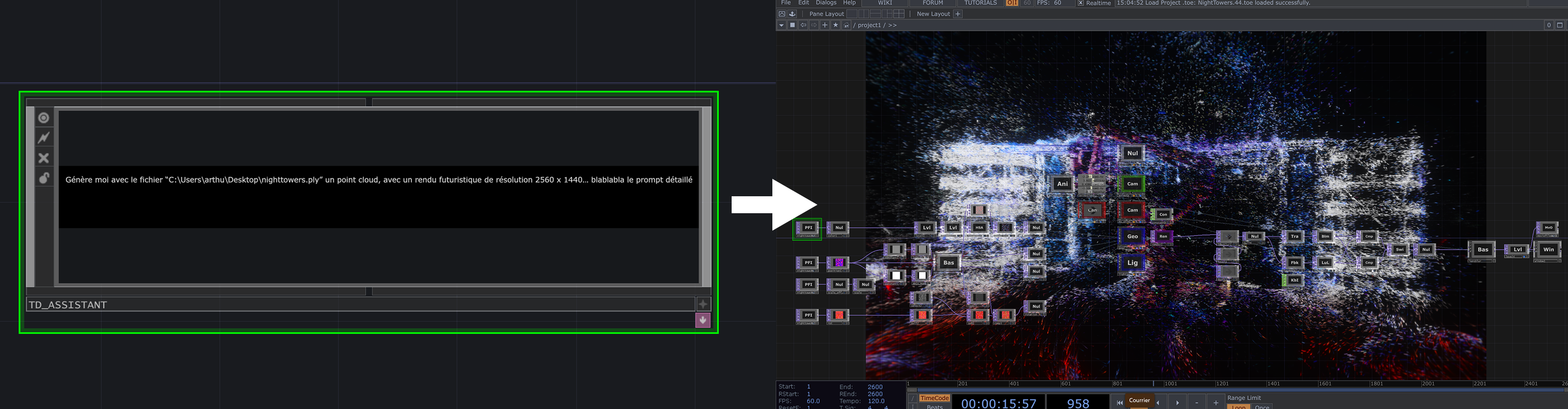Viewport: 1568px width, 409px height.
Task: Open the pane dropdown arrow beside path bar
Action: (782, 25)
